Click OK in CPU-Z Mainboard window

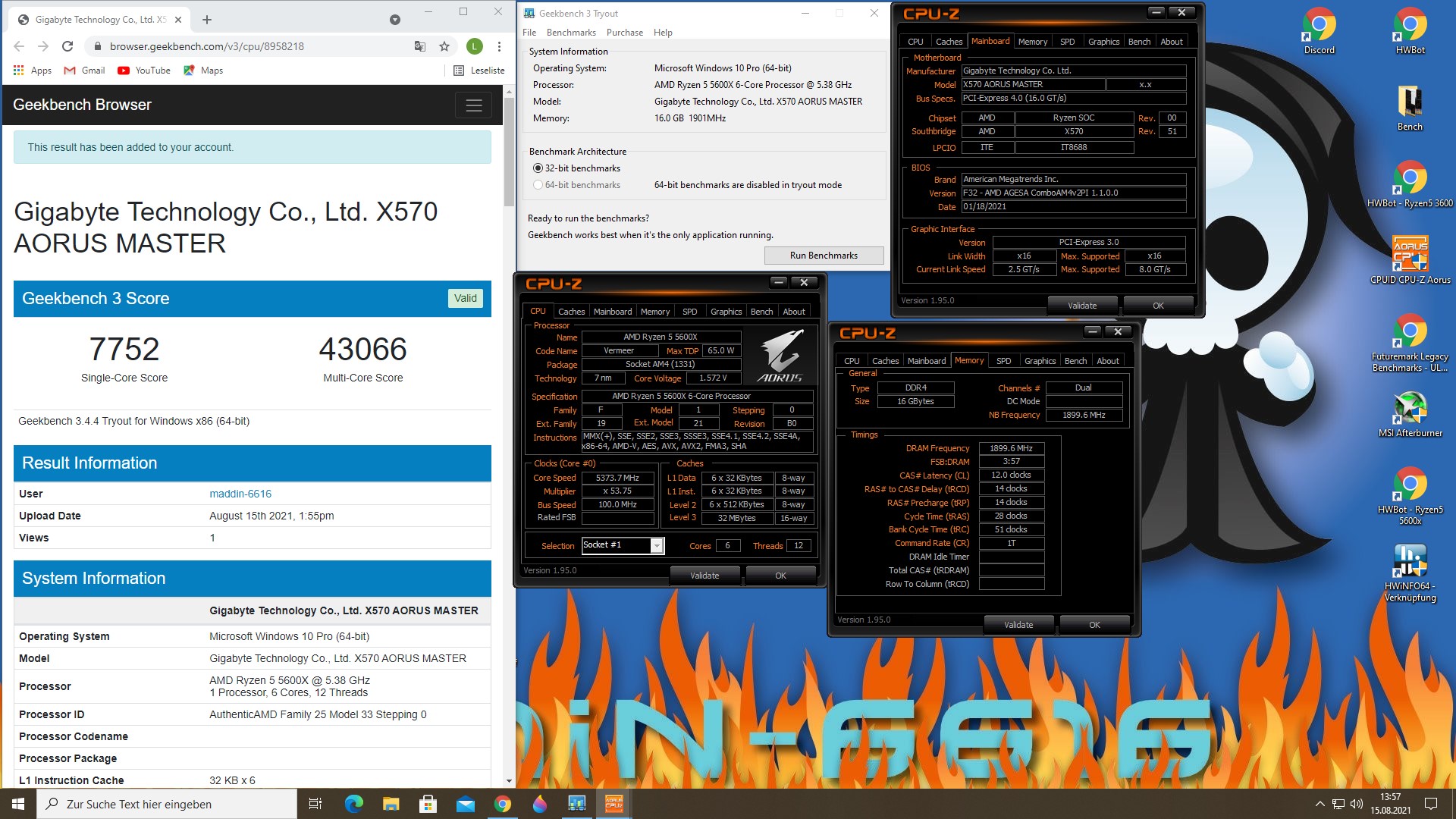1158,306
